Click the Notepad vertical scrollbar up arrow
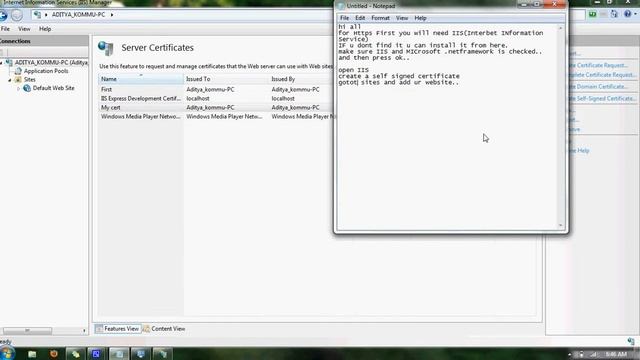The height and width of the screenshot is (360, 640). pyautogui.click(x=560, y=28)
